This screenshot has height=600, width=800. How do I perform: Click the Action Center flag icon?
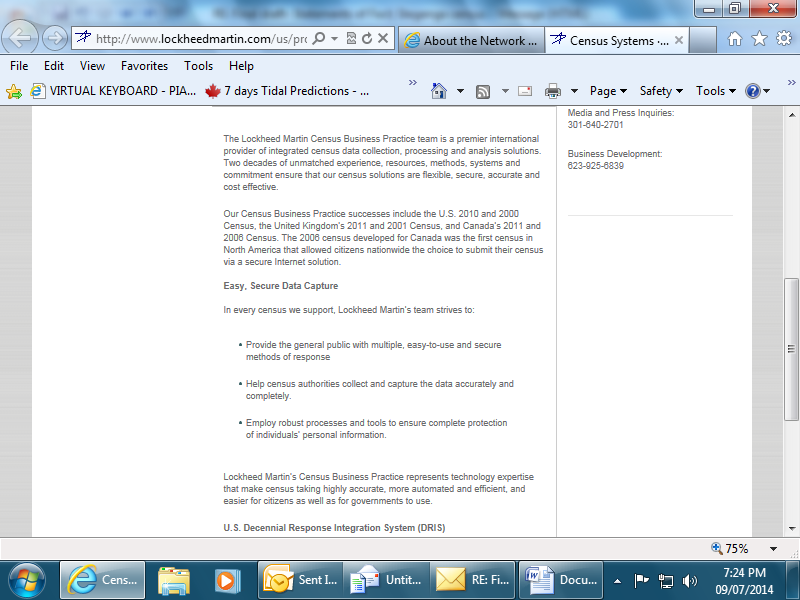(x=641, y=580)
